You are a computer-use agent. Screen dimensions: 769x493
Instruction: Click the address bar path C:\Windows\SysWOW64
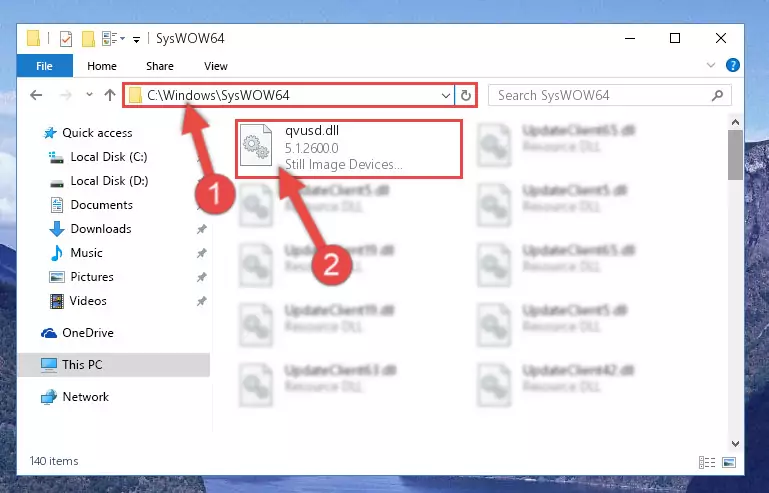pos(218,95)
